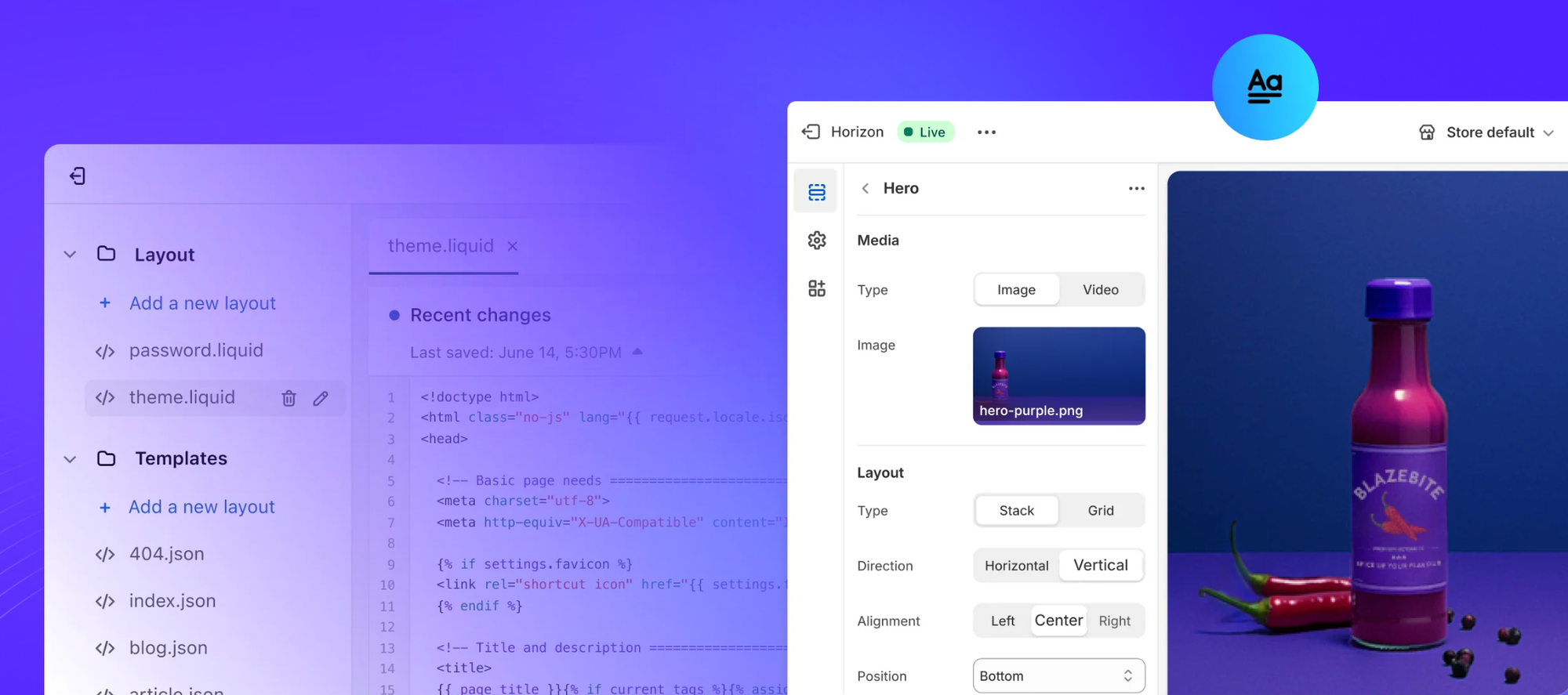The image size is (1568, 695).
Task: Open the three-dot menu in the Hero panel
Action: 1136,188
